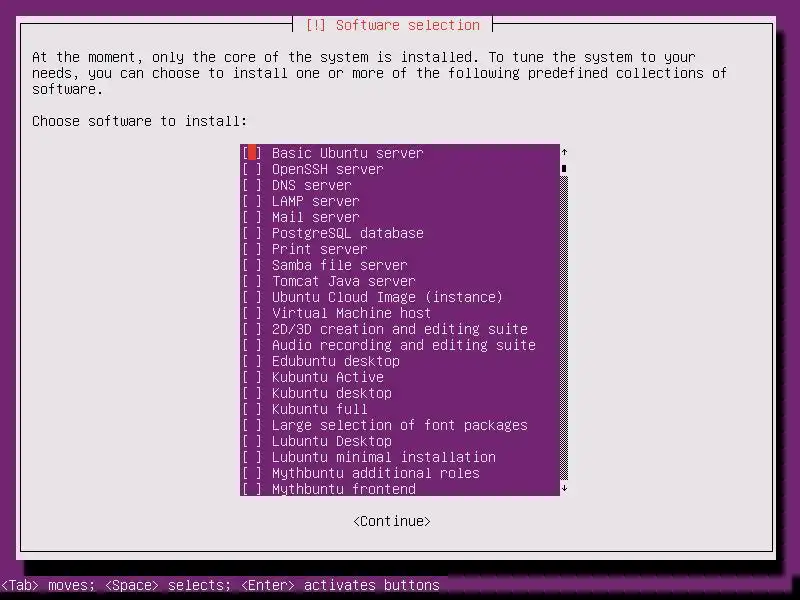Select the 'Lubuntu minimal installation' label
Screen dimensions: 800x600
(x=384, y=457)
